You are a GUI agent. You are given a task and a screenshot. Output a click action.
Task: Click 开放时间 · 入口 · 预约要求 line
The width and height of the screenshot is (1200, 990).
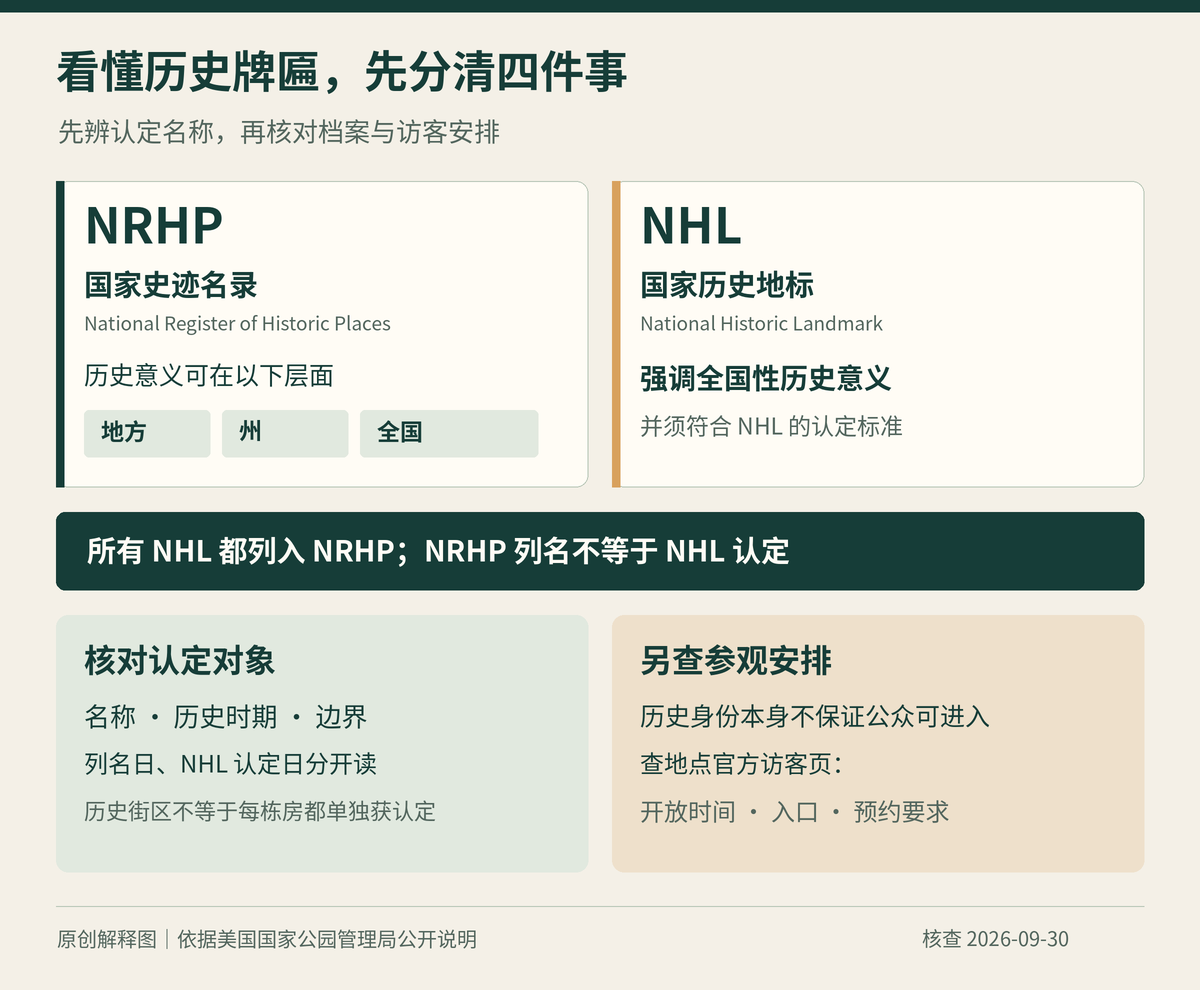(795, 811)
